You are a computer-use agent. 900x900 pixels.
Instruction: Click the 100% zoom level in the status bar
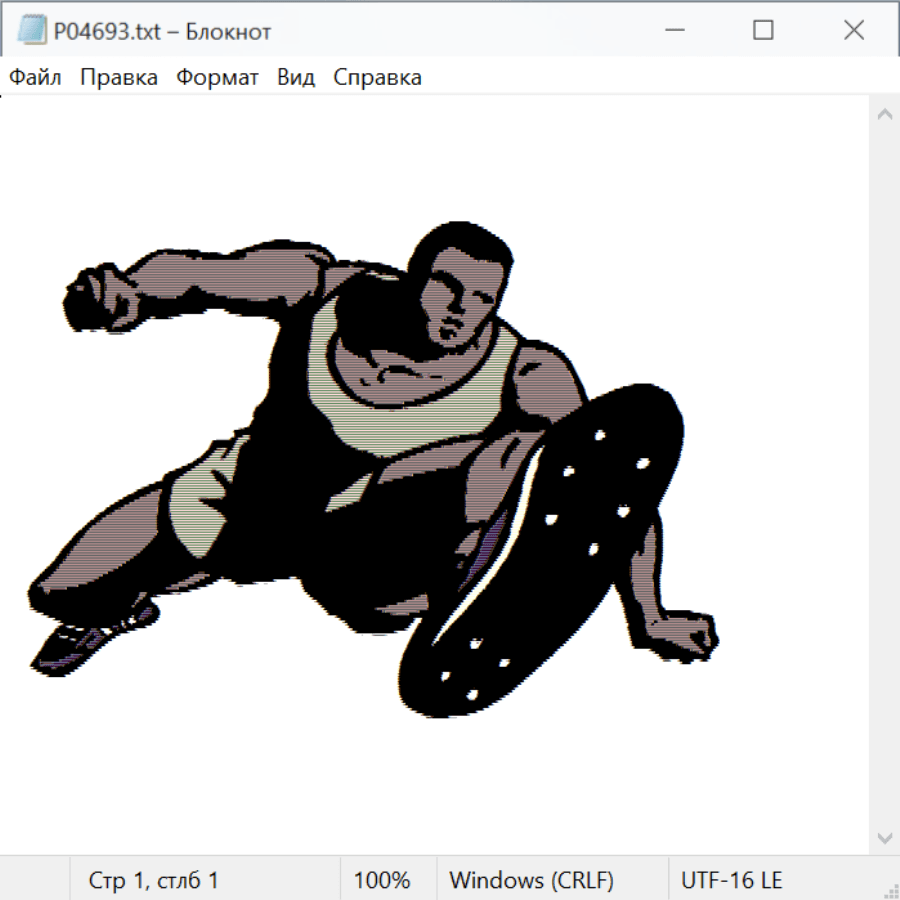[x=382, y=881]
